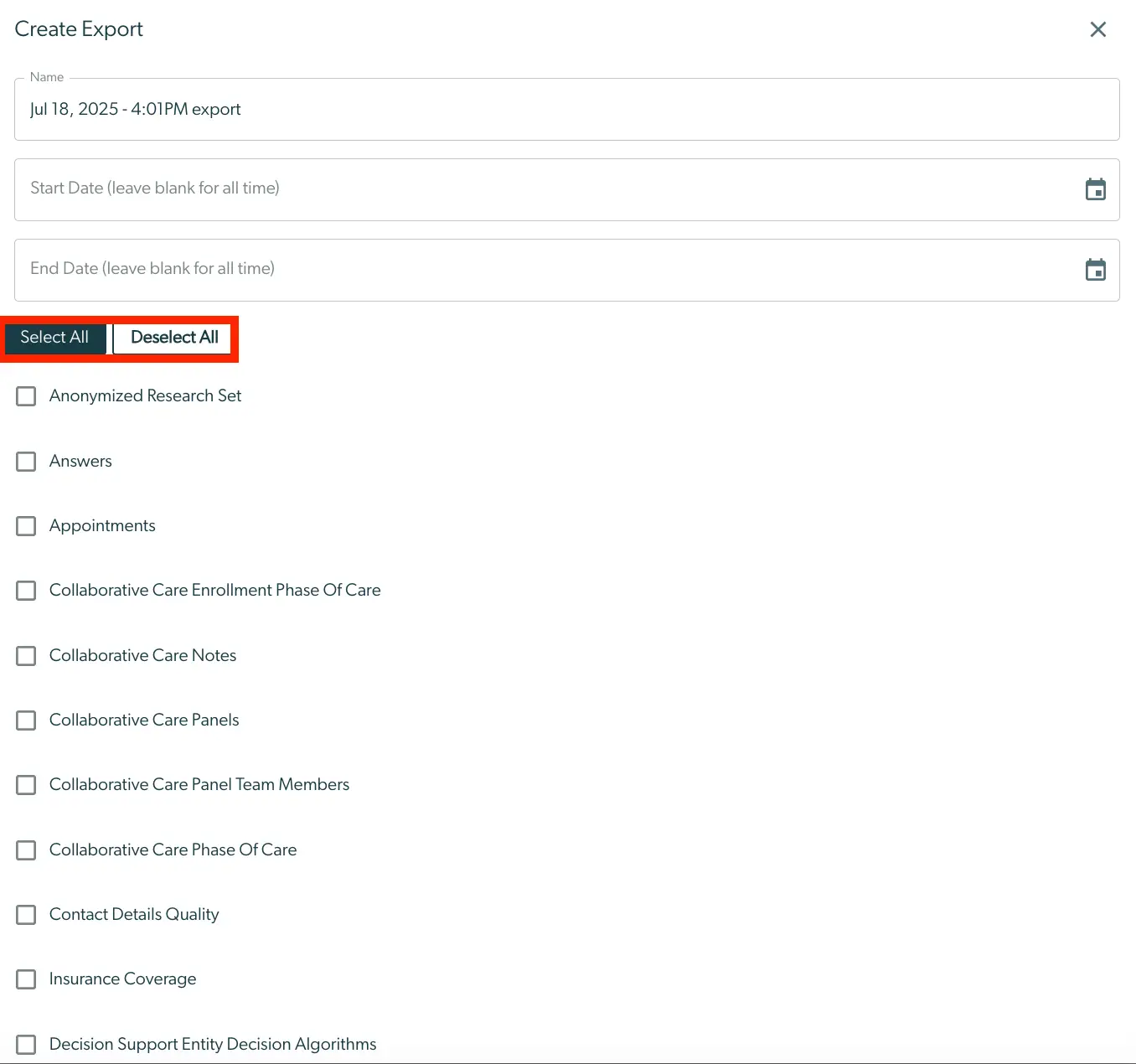The image size is (1136, 1064).
Task: Enable Collaborative Care Phase Of Care export
Action: 26,850
